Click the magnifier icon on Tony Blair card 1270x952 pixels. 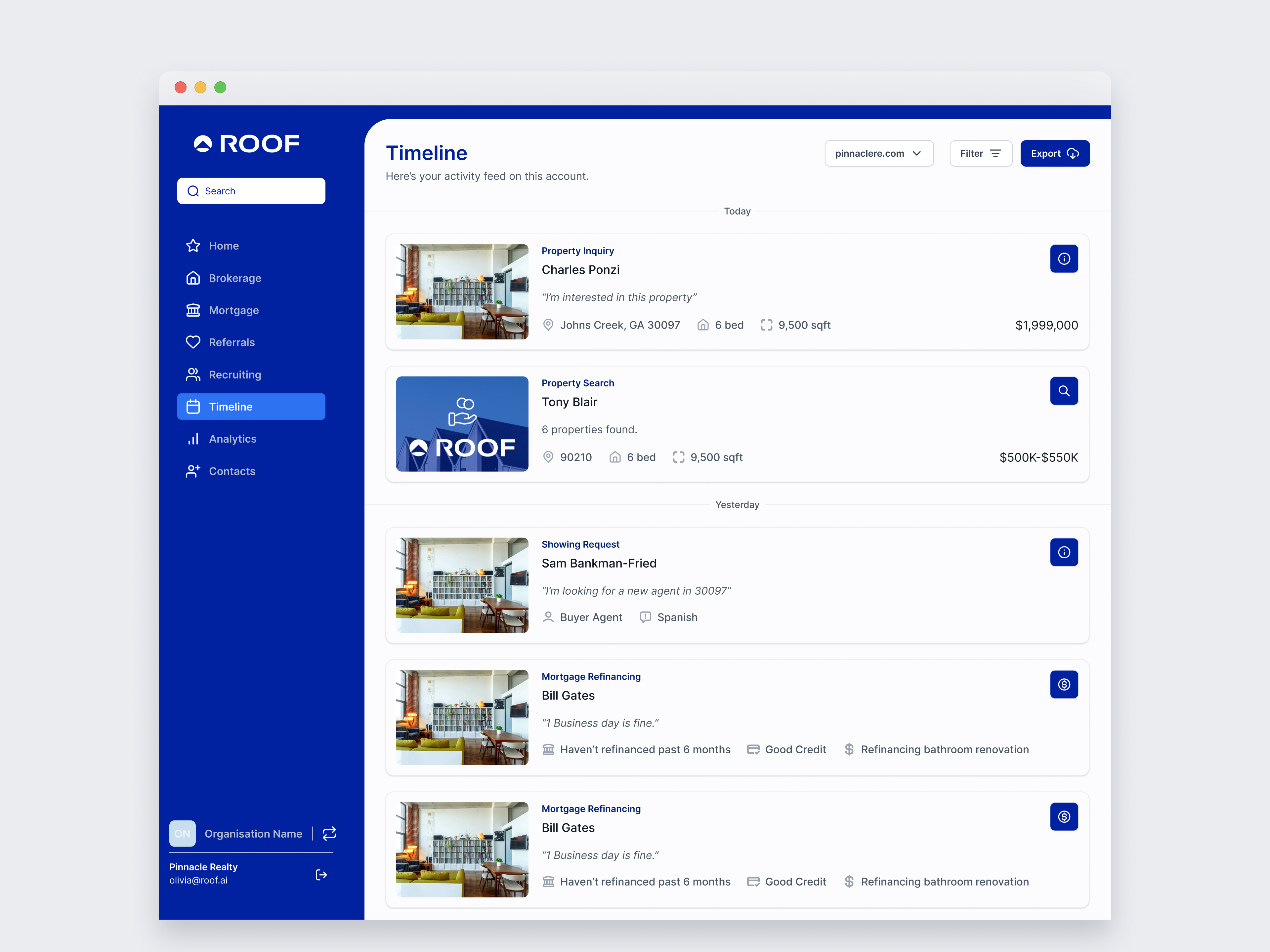tap(1063, 391)
